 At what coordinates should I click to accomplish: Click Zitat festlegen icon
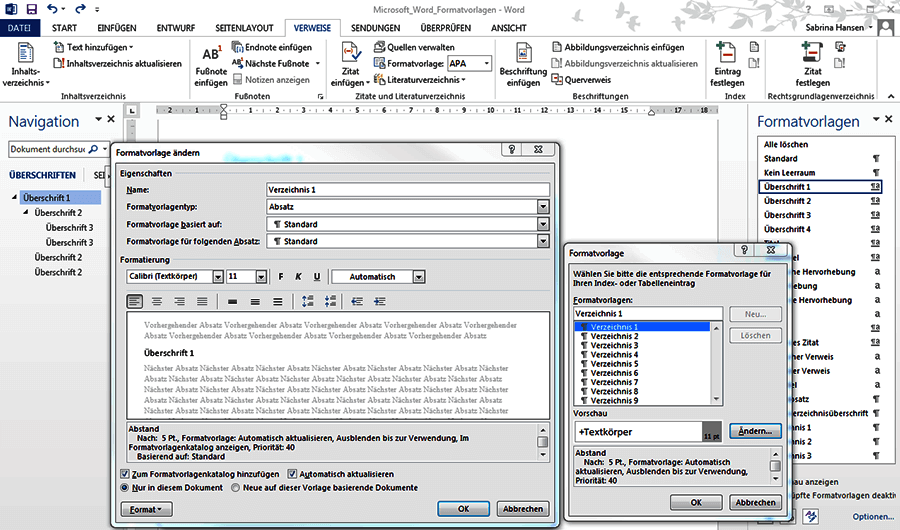click(x=812, y=53)
